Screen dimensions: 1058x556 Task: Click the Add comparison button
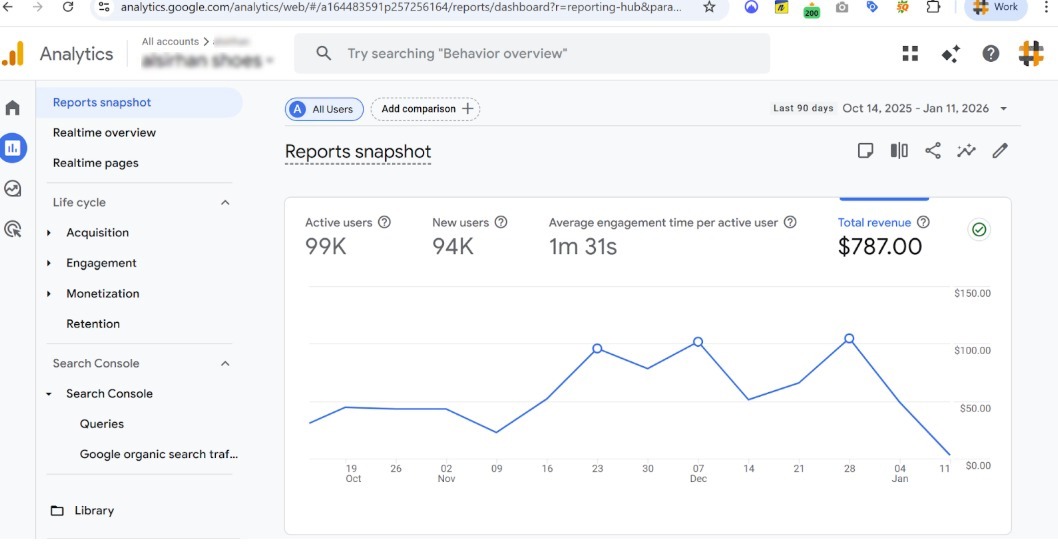pos(425,109)
